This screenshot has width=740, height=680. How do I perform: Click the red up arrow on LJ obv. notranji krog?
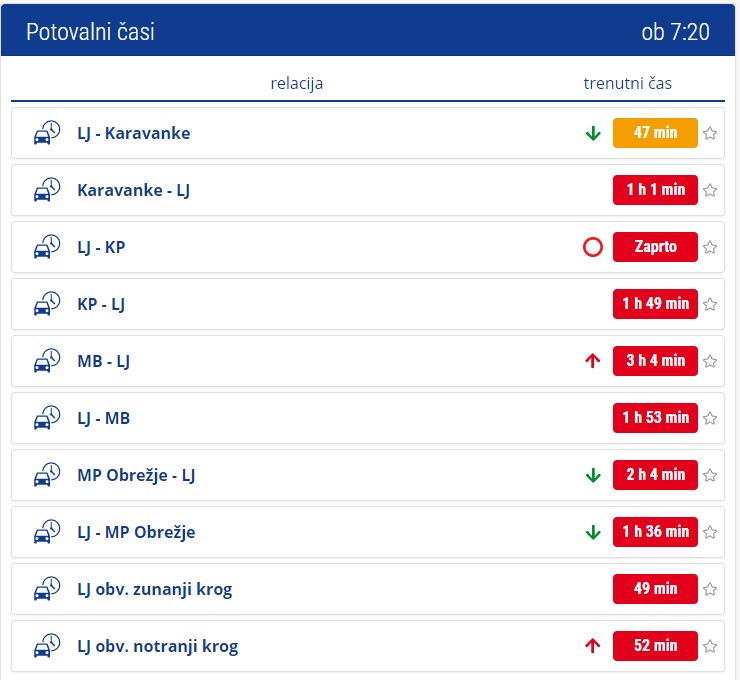coord(593,646)
